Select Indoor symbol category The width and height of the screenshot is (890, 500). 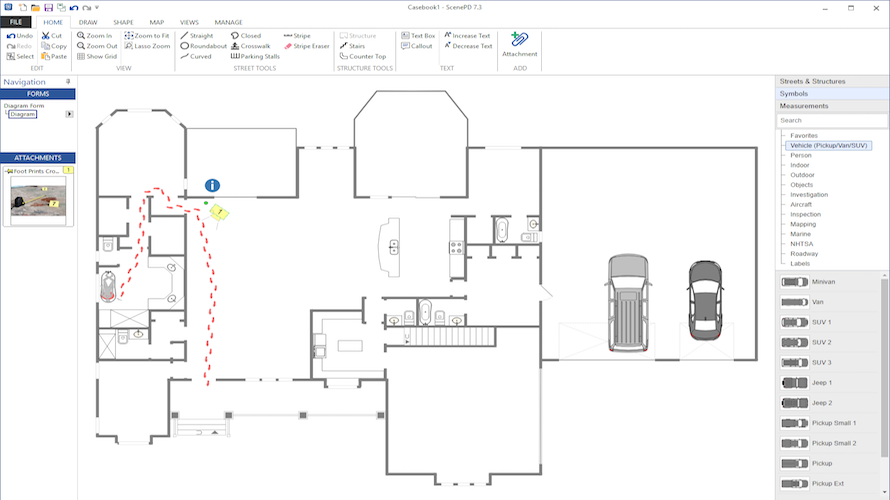(800, 165)
